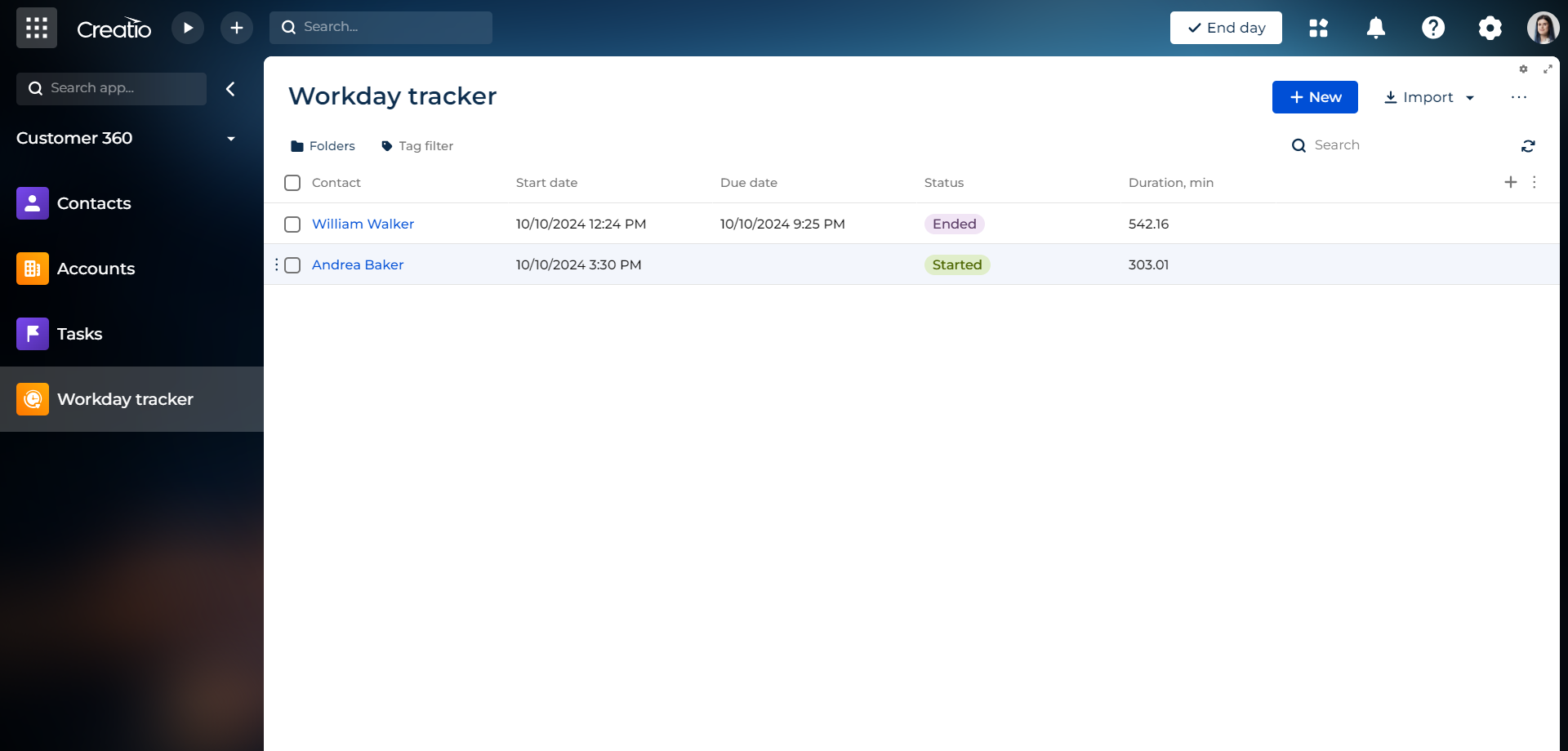Check the Andrea Baker row checkbox
This screenshot has width=1568, height=751.
tap(292, 265)
